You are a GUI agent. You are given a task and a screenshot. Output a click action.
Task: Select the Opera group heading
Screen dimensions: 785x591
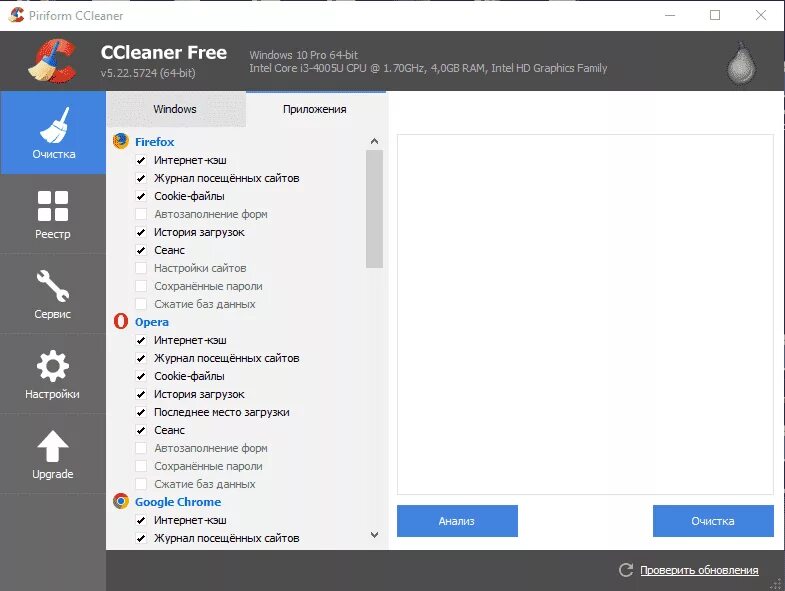[x=152, y=322]
